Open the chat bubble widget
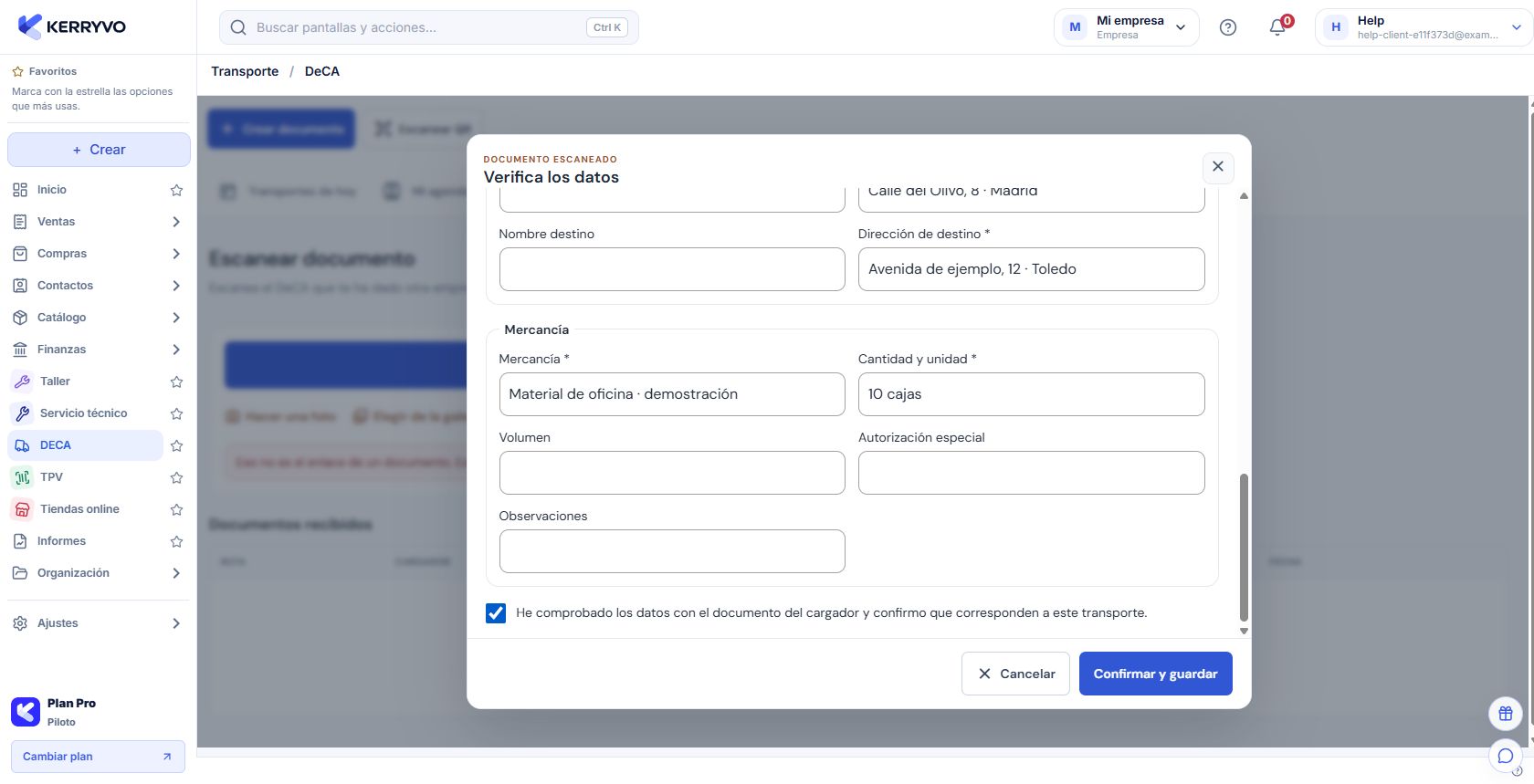 tap(1506, 756)
